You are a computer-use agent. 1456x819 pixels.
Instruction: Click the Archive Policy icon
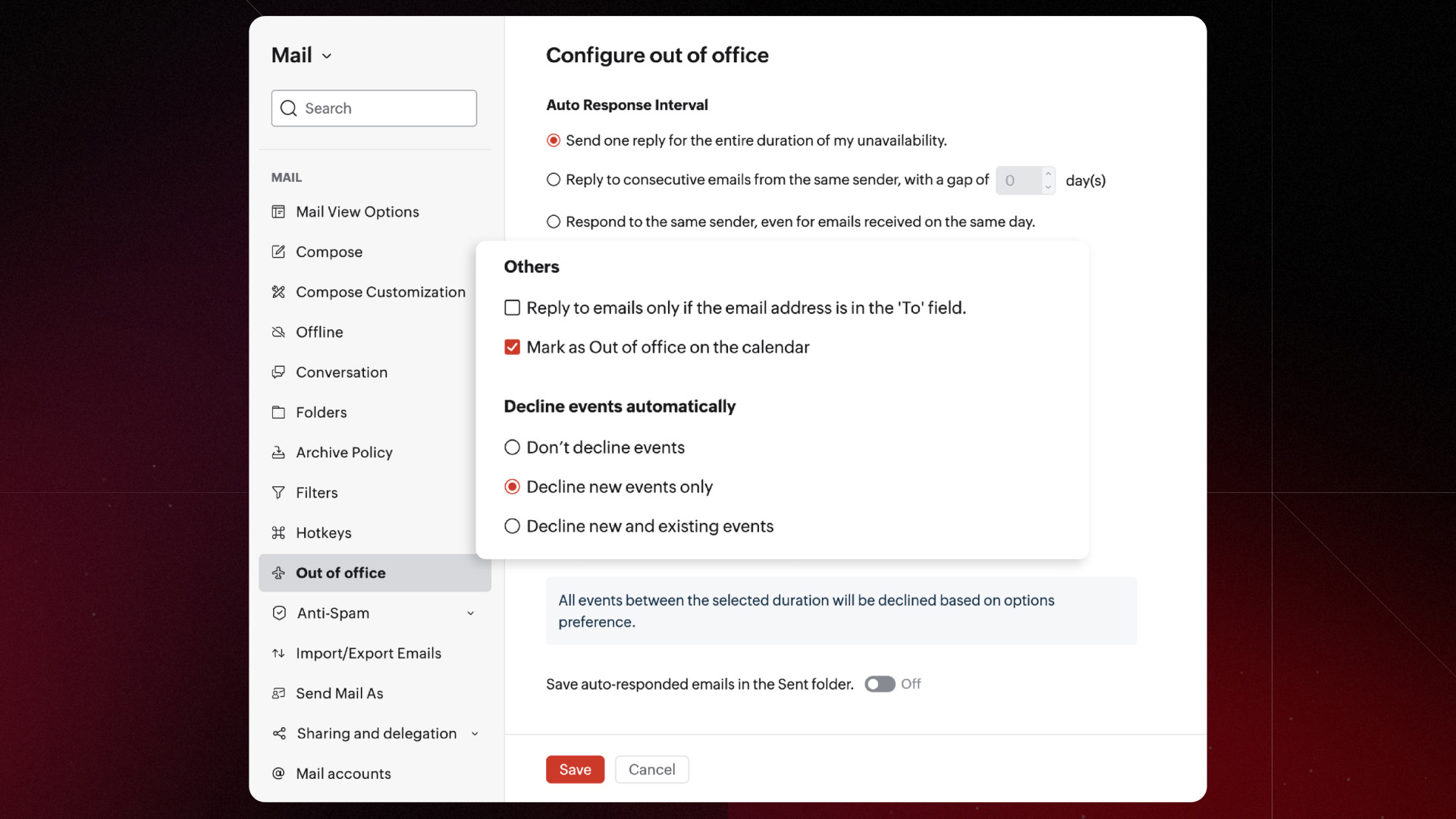click(x=278, y=453)
